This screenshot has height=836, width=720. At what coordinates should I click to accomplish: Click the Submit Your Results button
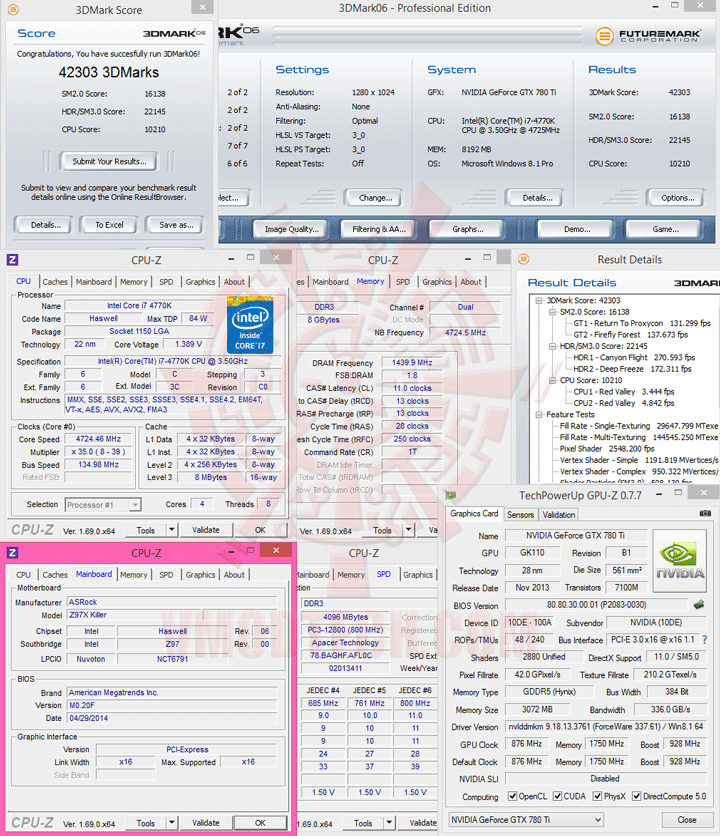coord(109,161)
